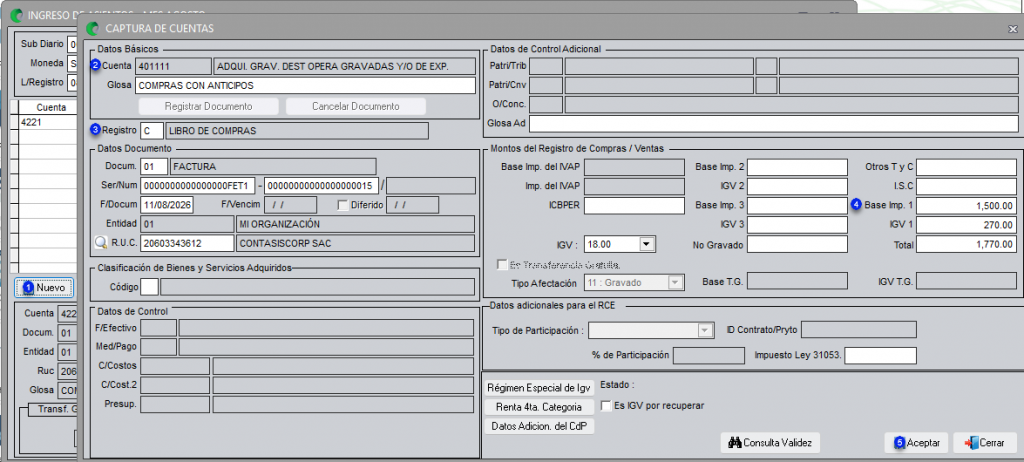
Task: Click the No Gravado field
Action: pyautogui.click(x=797, y=244)
